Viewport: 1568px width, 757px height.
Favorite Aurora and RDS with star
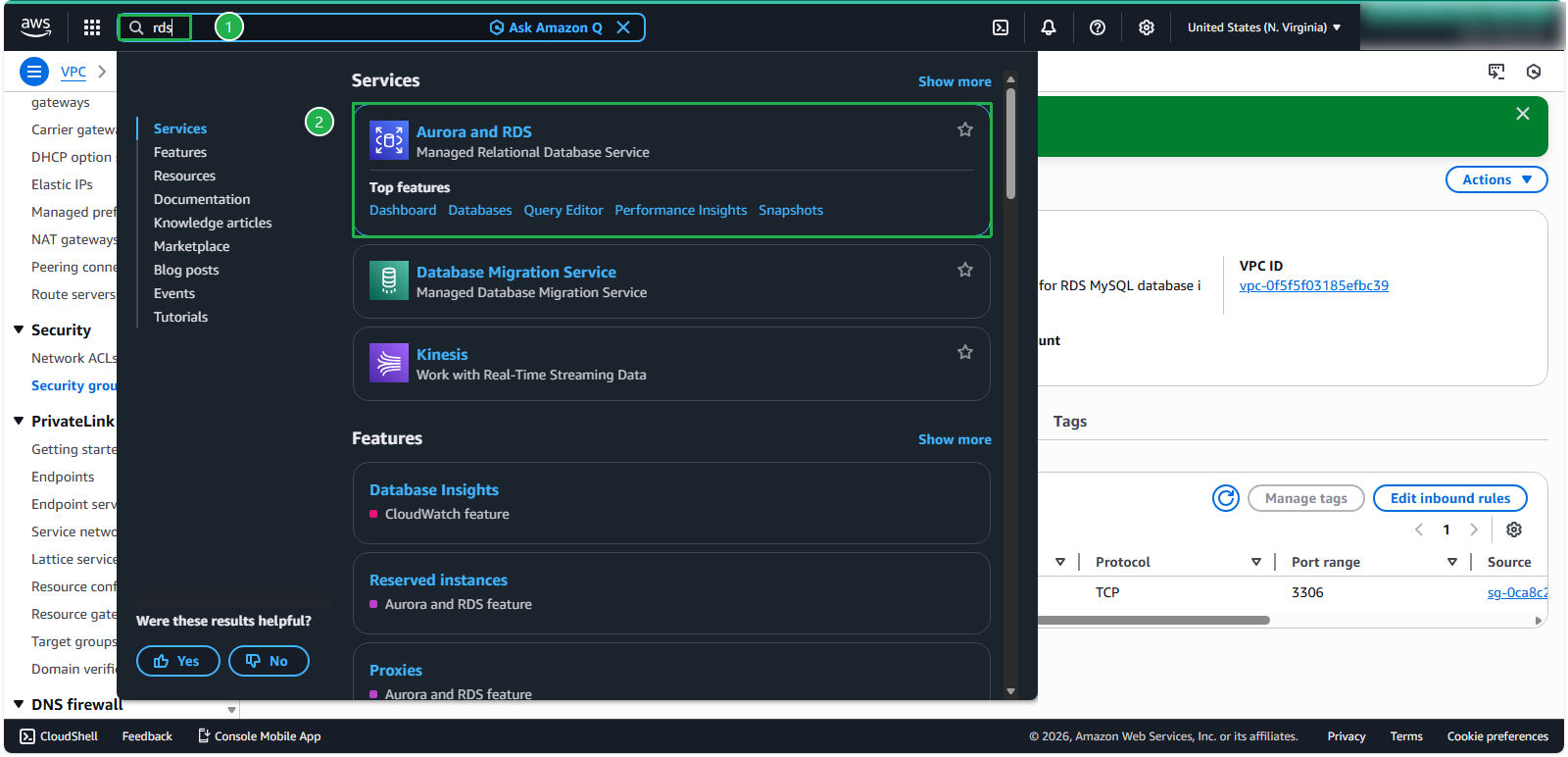click(965, 129)
